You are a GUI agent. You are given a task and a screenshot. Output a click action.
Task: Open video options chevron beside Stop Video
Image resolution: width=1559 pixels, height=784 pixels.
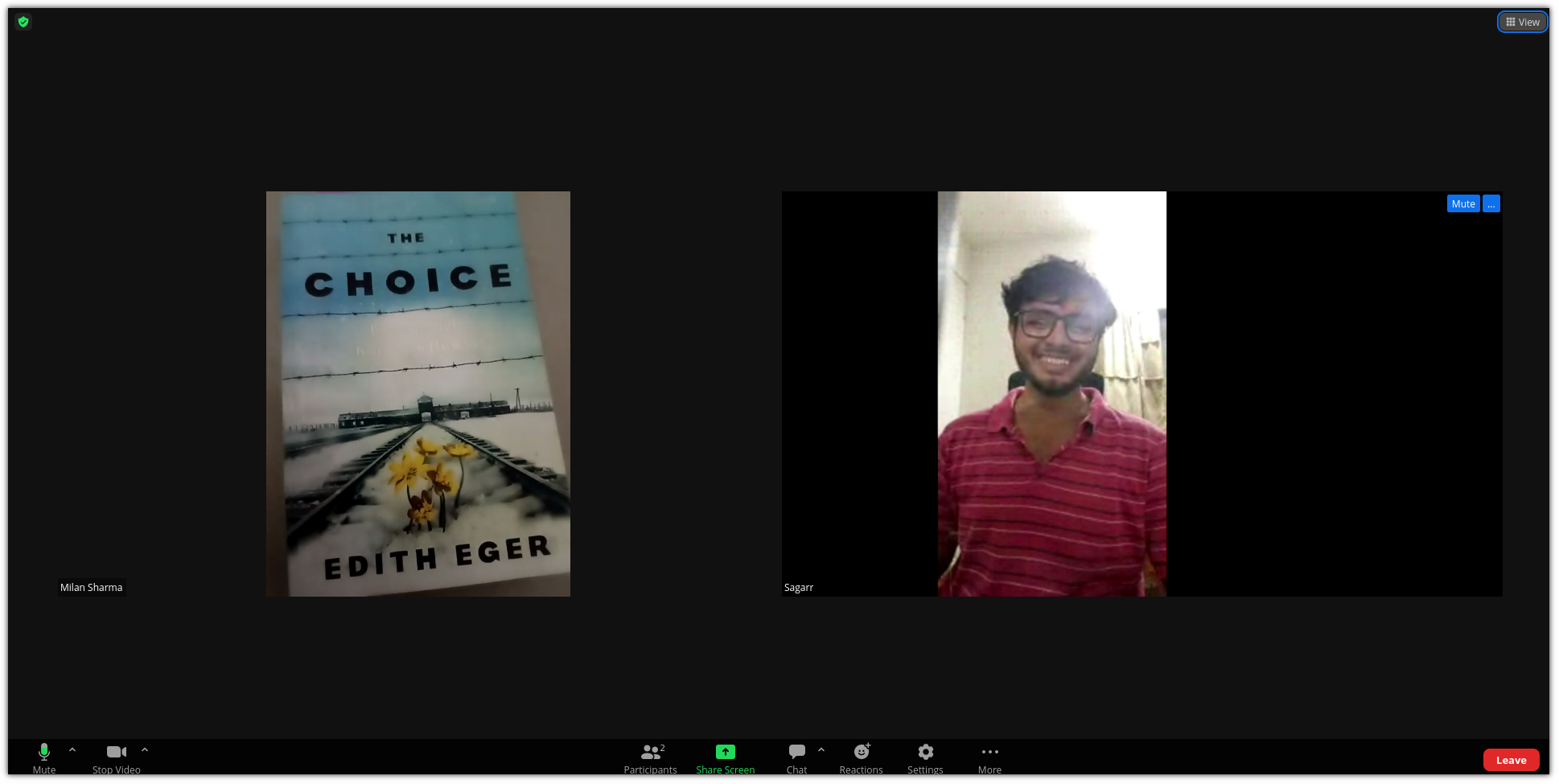pos(145,749)
